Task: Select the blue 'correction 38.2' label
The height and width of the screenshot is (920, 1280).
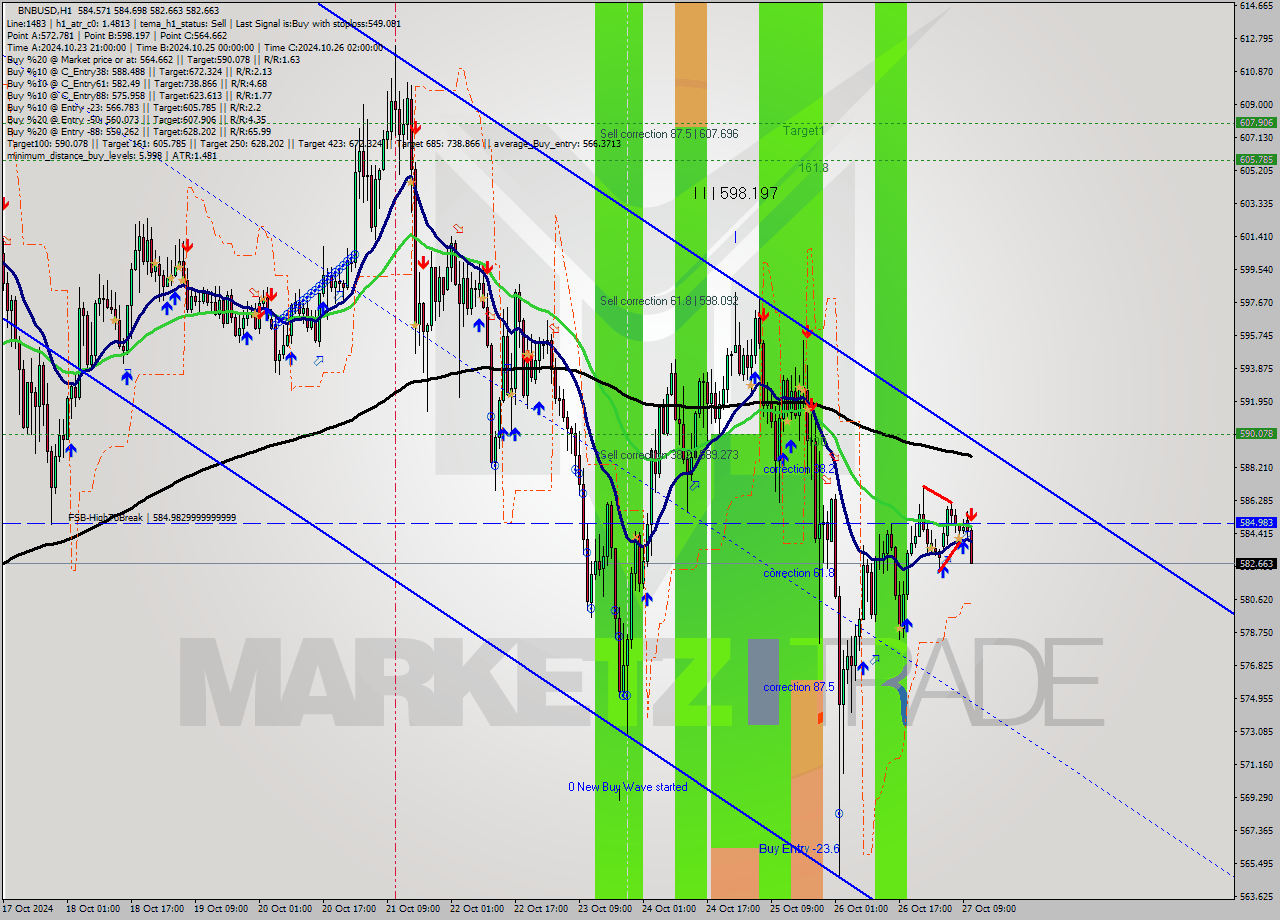Action: click(x=799, y=469)
